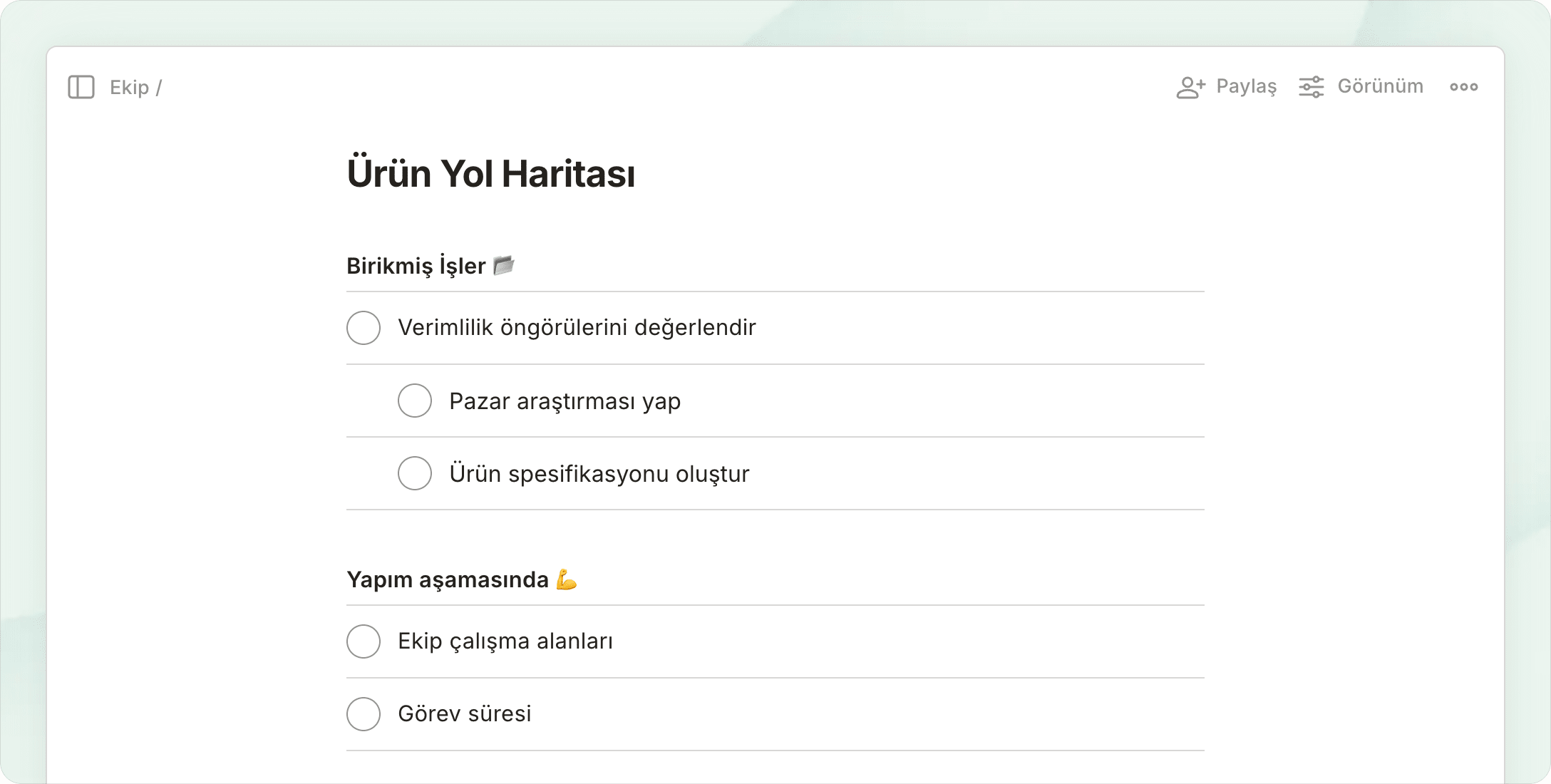Mark 'Pazar araştırması yap' as complete
Image resolution: width=1551 pixels, height=784 pixels.
(x=415, y=401)
